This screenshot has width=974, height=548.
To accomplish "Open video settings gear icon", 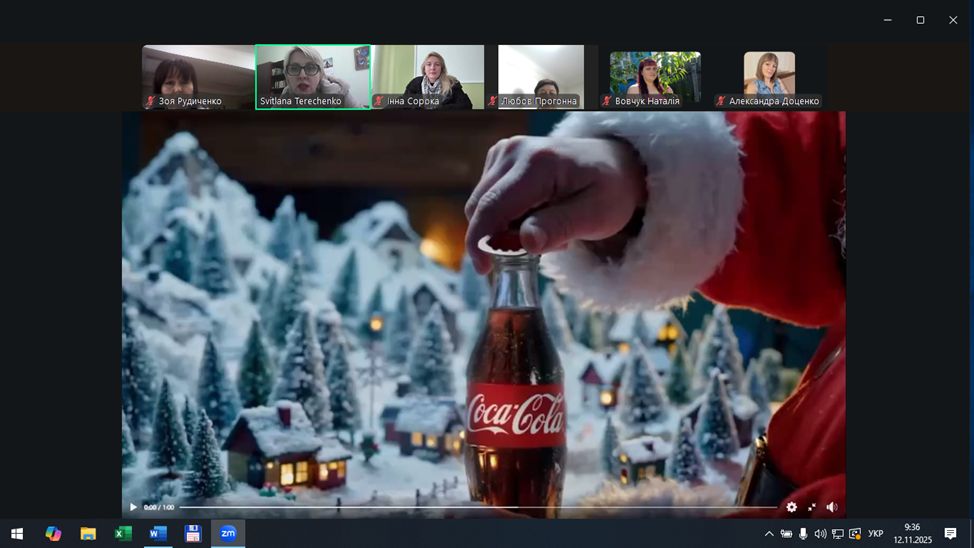I will coord(791,507).
